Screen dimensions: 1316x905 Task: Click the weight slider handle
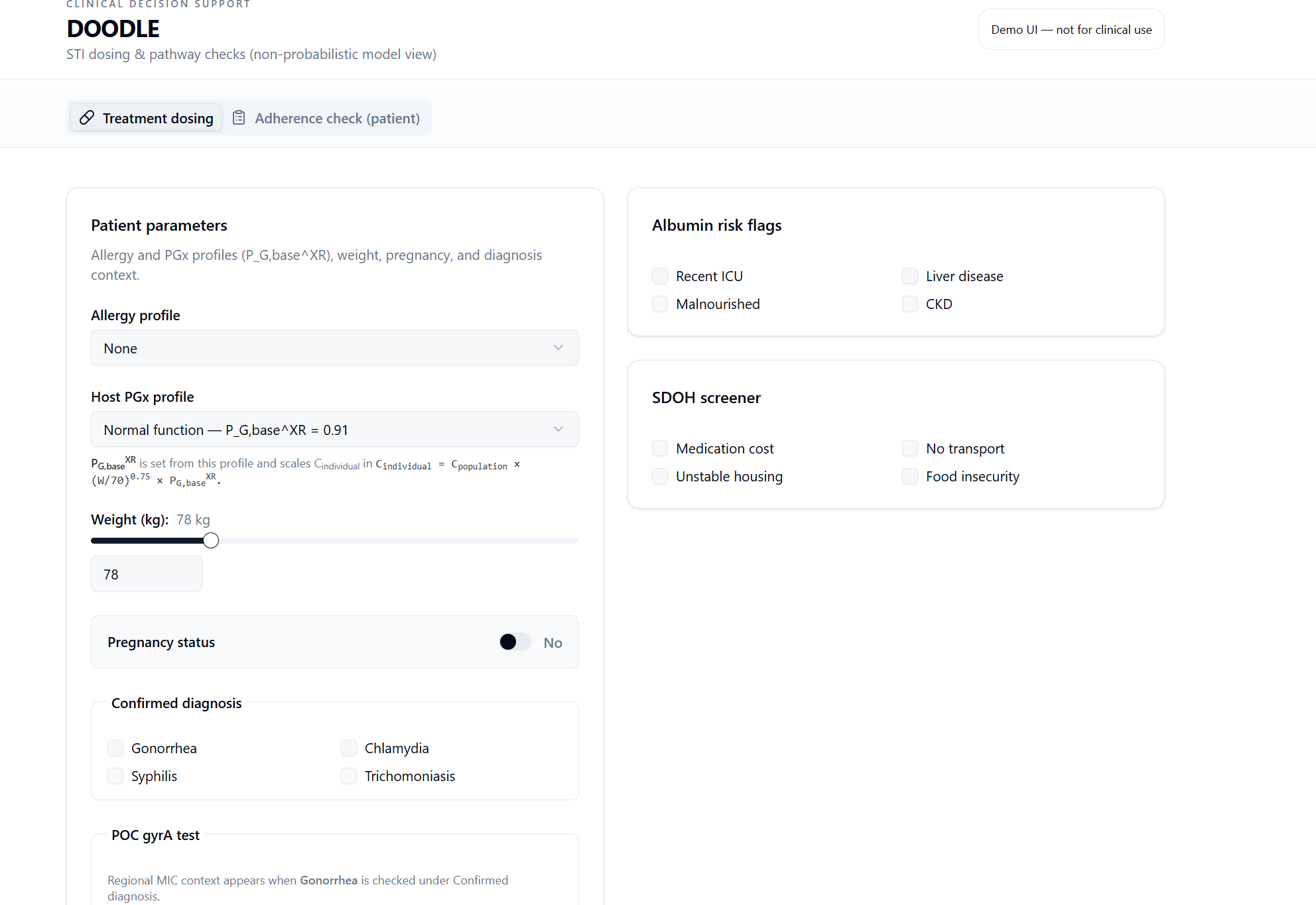211,541
